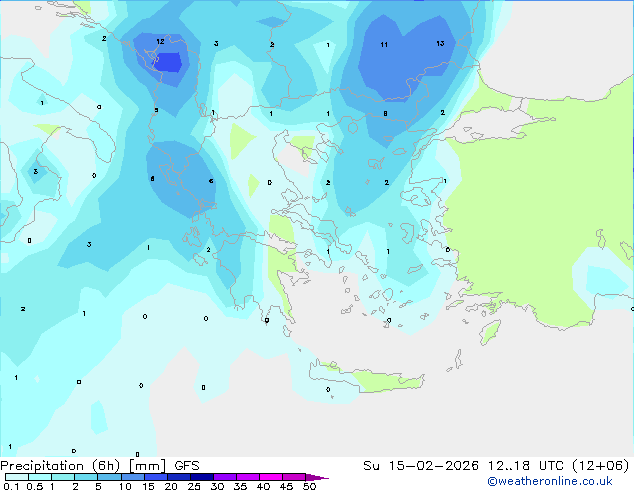
Task: Click the "(12+06)" forecast offset text
Action: pyautogui.click(x=601, y=466)
